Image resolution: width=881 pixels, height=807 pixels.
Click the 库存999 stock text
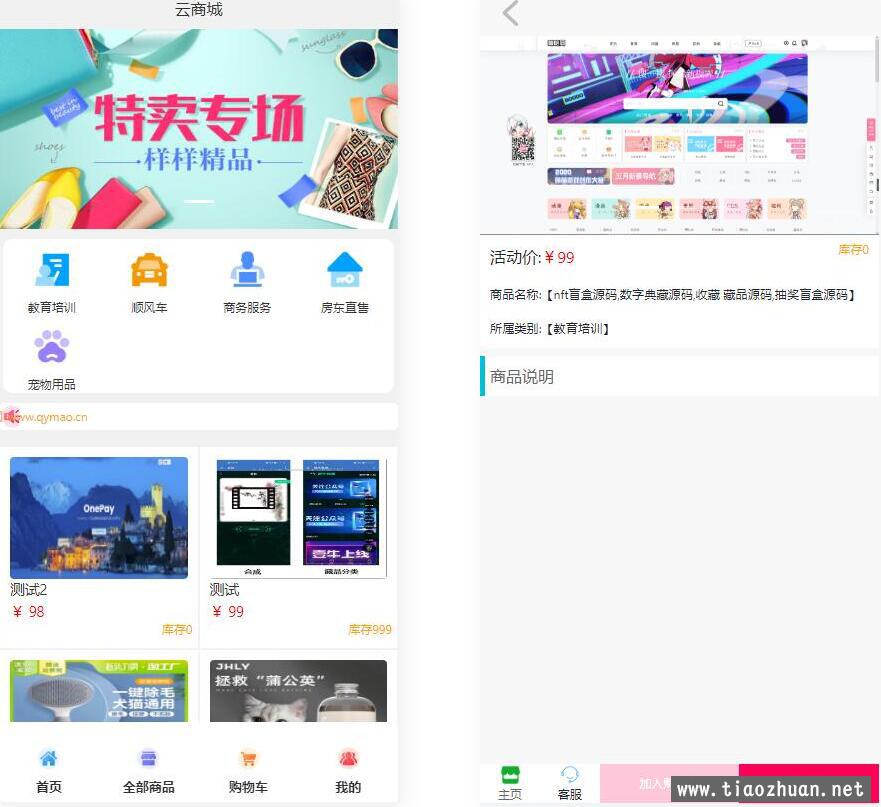click(x=370, y=629)
